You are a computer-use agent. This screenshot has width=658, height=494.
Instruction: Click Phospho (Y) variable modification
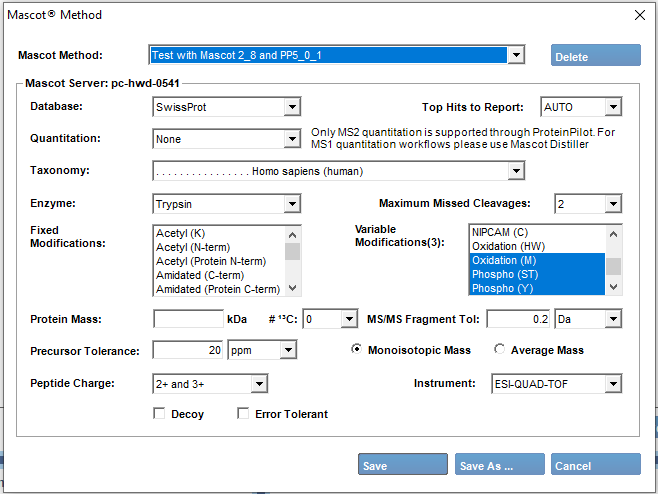(x=537, y=288)
